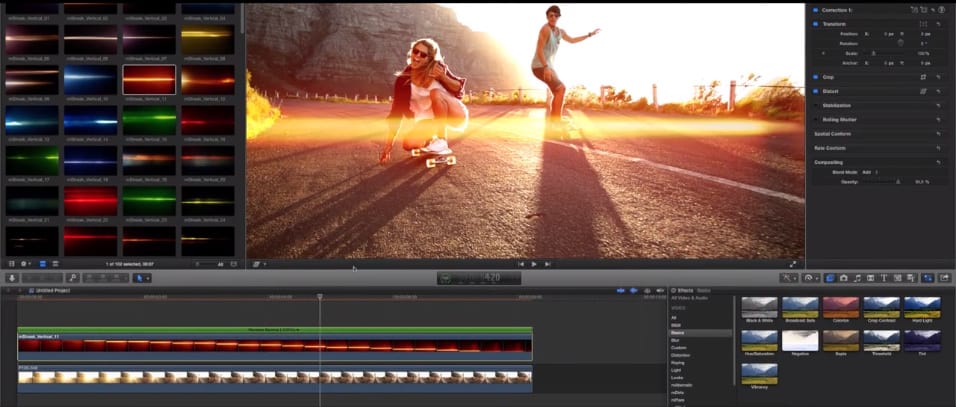Open the Transitions browser icon

pyautogui.click(x=871, y=278)
